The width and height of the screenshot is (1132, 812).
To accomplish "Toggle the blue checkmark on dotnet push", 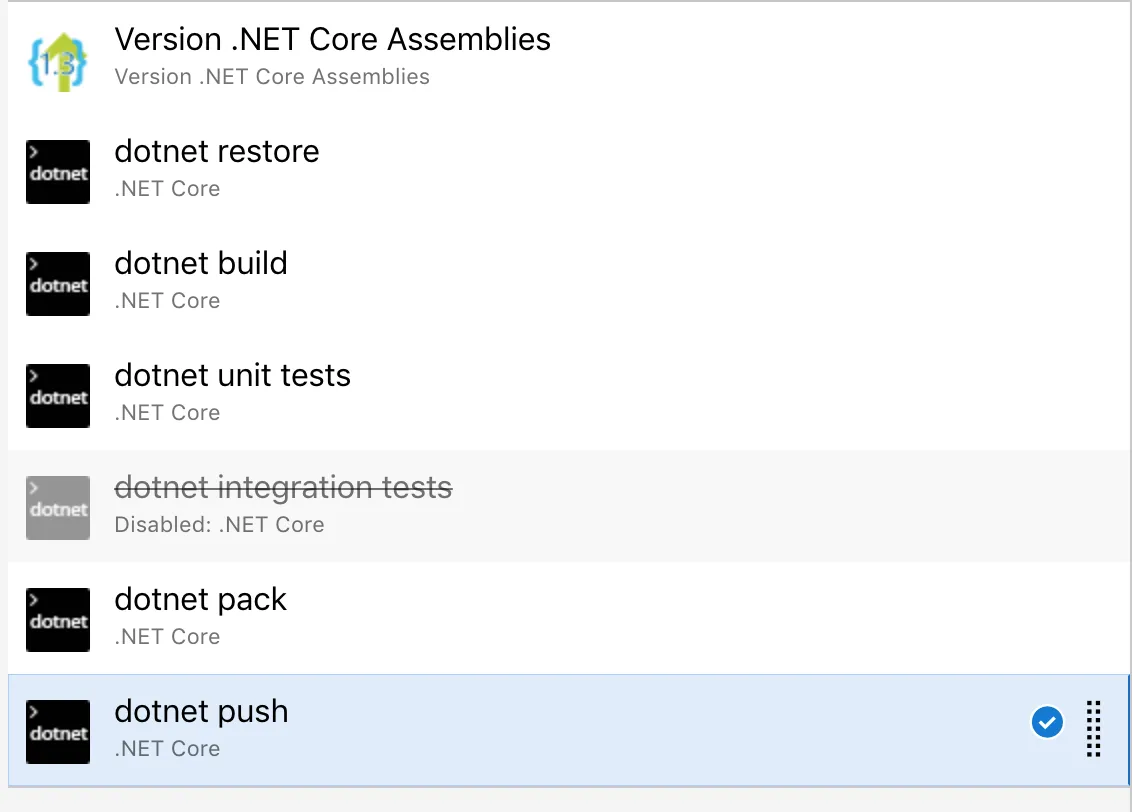I will [1047, 721].
